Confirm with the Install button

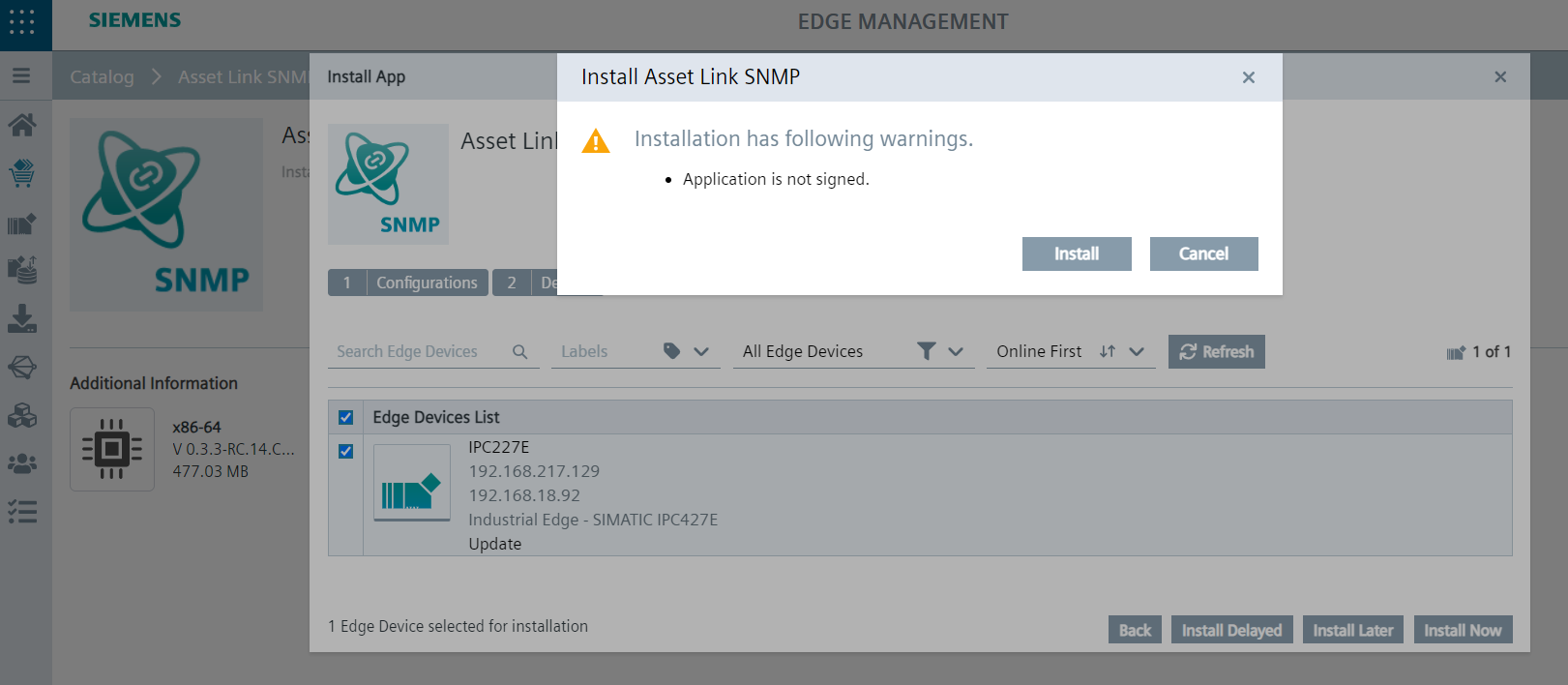[1076, 254]
